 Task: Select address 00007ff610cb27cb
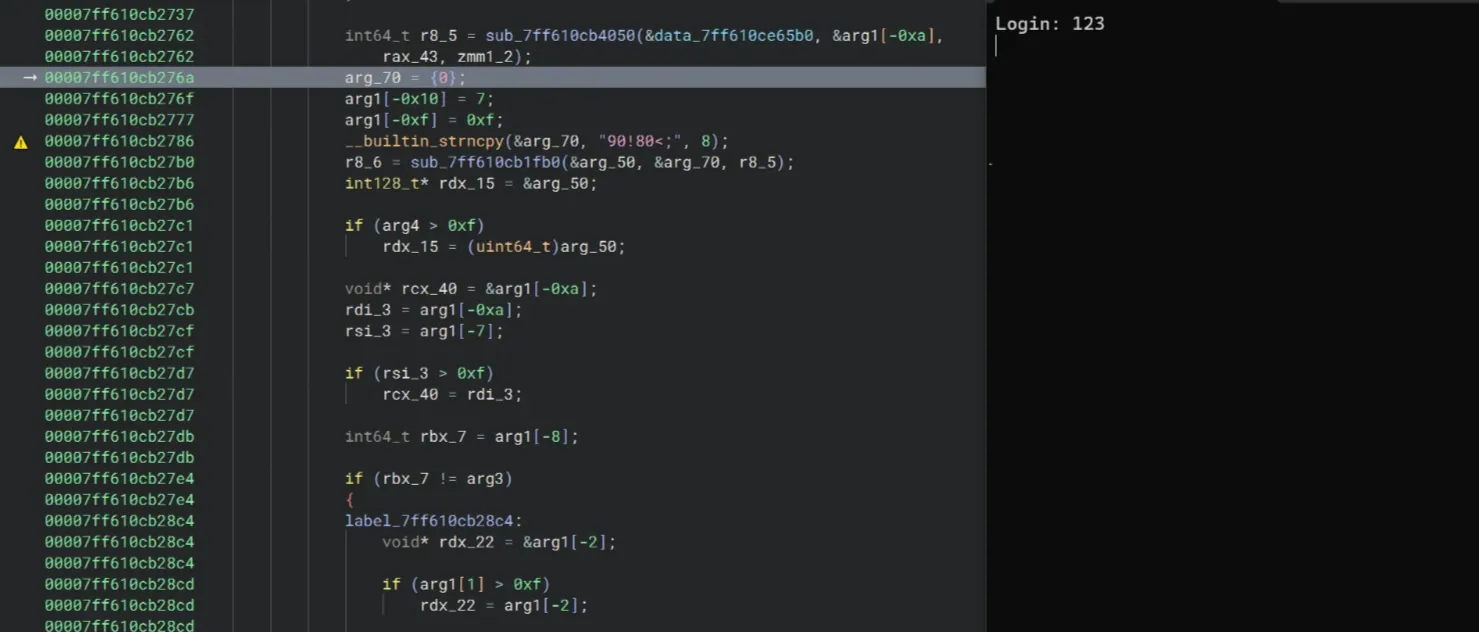pyautogui.click(x=119, y=310)
